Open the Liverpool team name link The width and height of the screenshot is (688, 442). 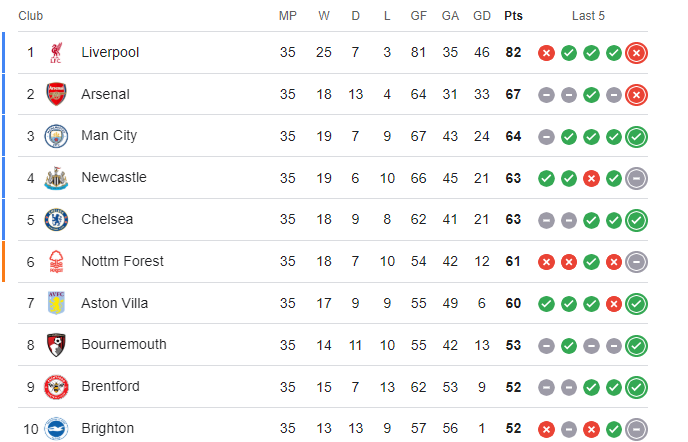[110, 53]
